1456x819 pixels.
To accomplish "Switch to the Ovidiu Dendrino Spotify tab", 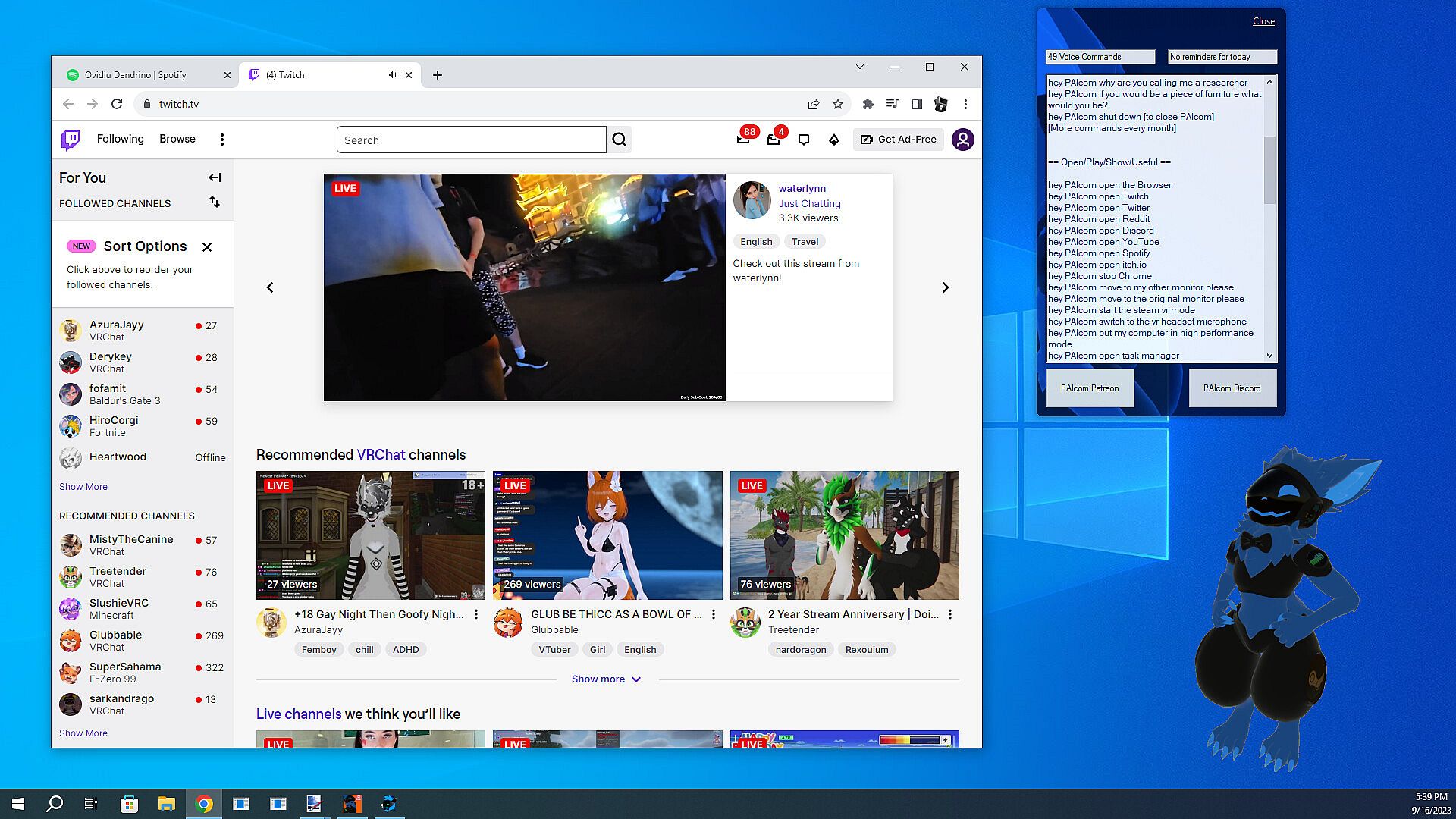I will coord(136,74).
